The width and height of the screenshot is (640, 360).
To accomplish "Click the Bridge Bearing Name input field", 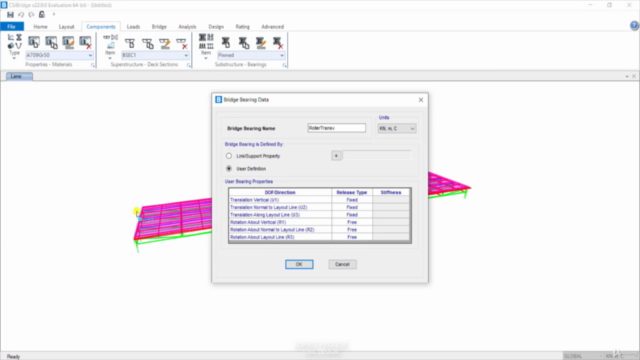I will click(x=337, y=128).
